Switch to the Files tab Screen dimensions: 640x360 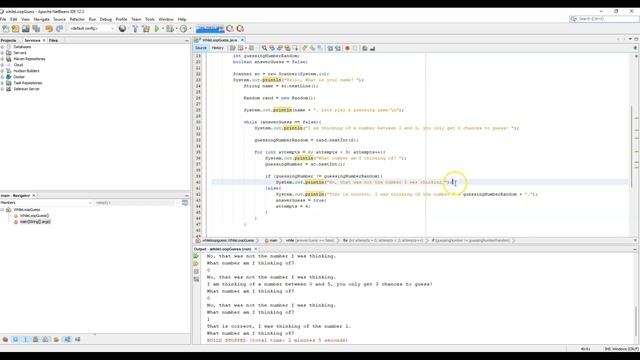(53, 40)
